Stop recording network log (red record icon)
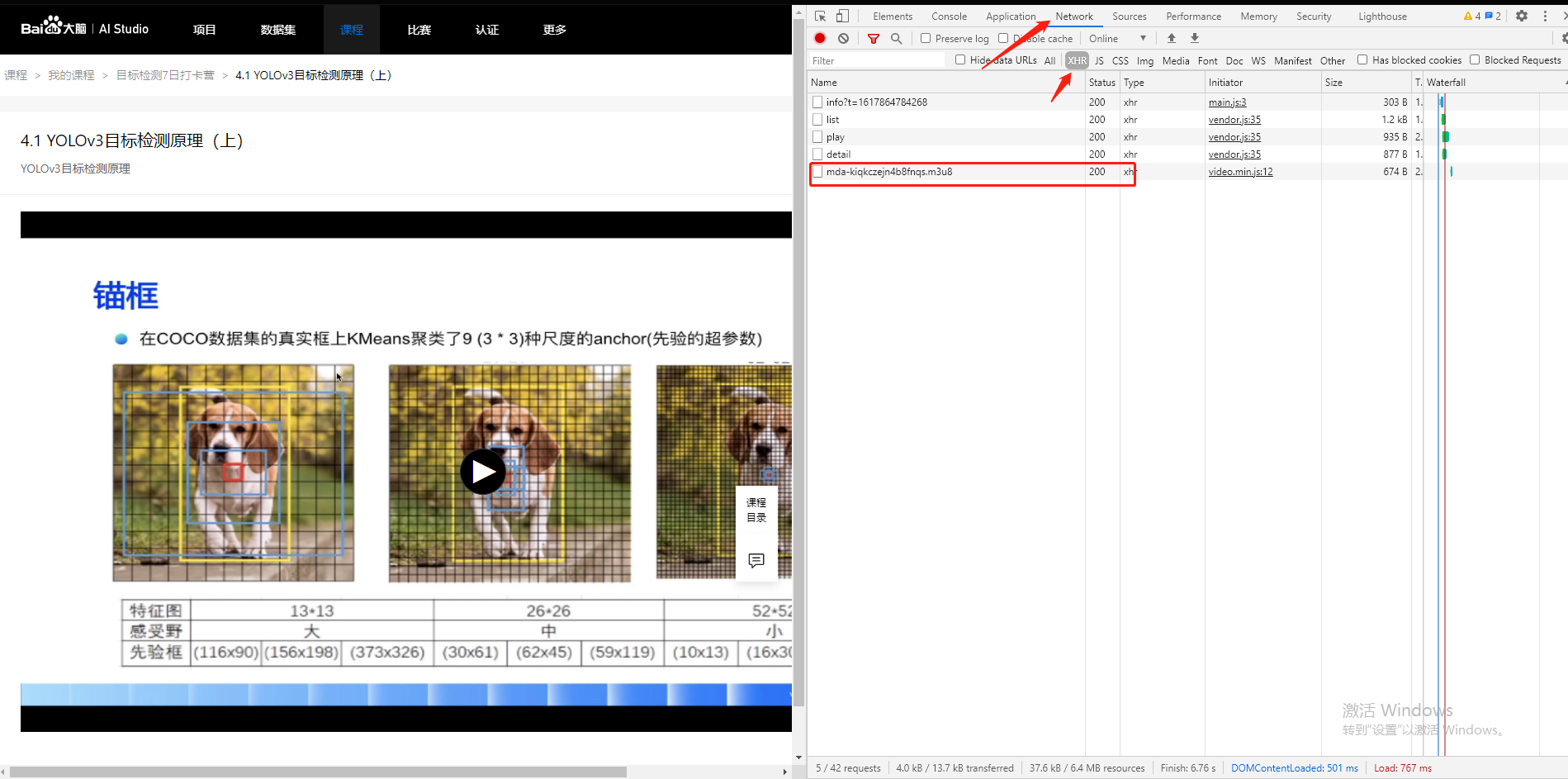The width and height of the screenshot is (1568, 779). click(x=819, y=38)
